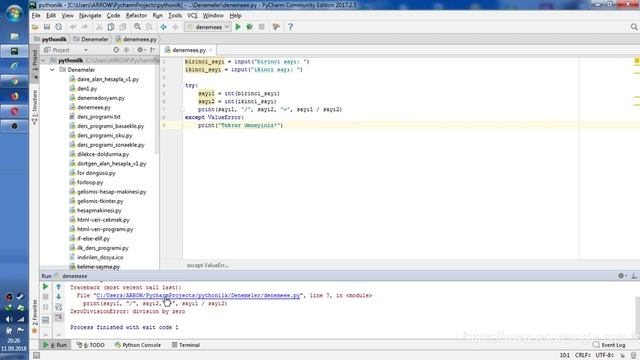This screenshot has height=360, width=640.
Task: Click the Up the Stack Trace arrow
Action: [x=58, y=287]
